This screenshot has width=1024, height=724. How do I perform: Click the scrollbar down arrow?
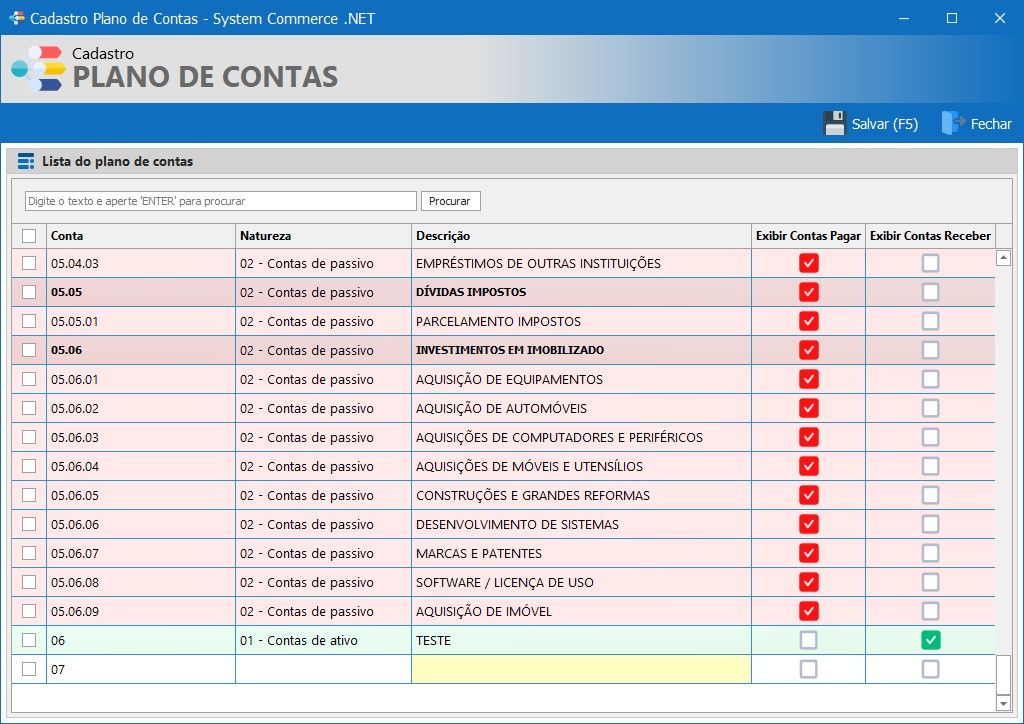tap(1003, 702)
